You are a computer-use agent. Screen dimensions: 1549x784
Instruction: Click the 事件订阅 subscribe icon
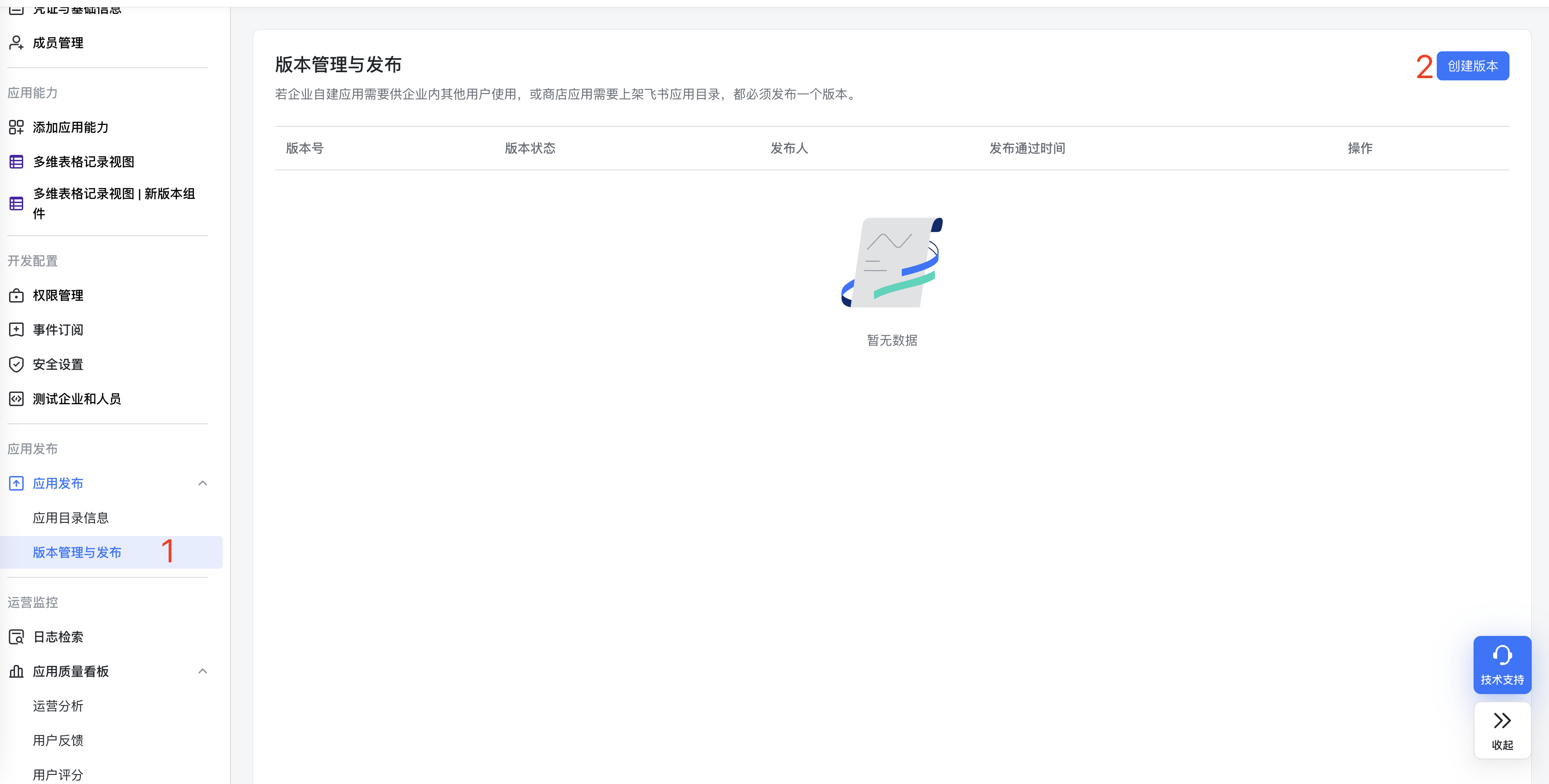coord(15,329)
